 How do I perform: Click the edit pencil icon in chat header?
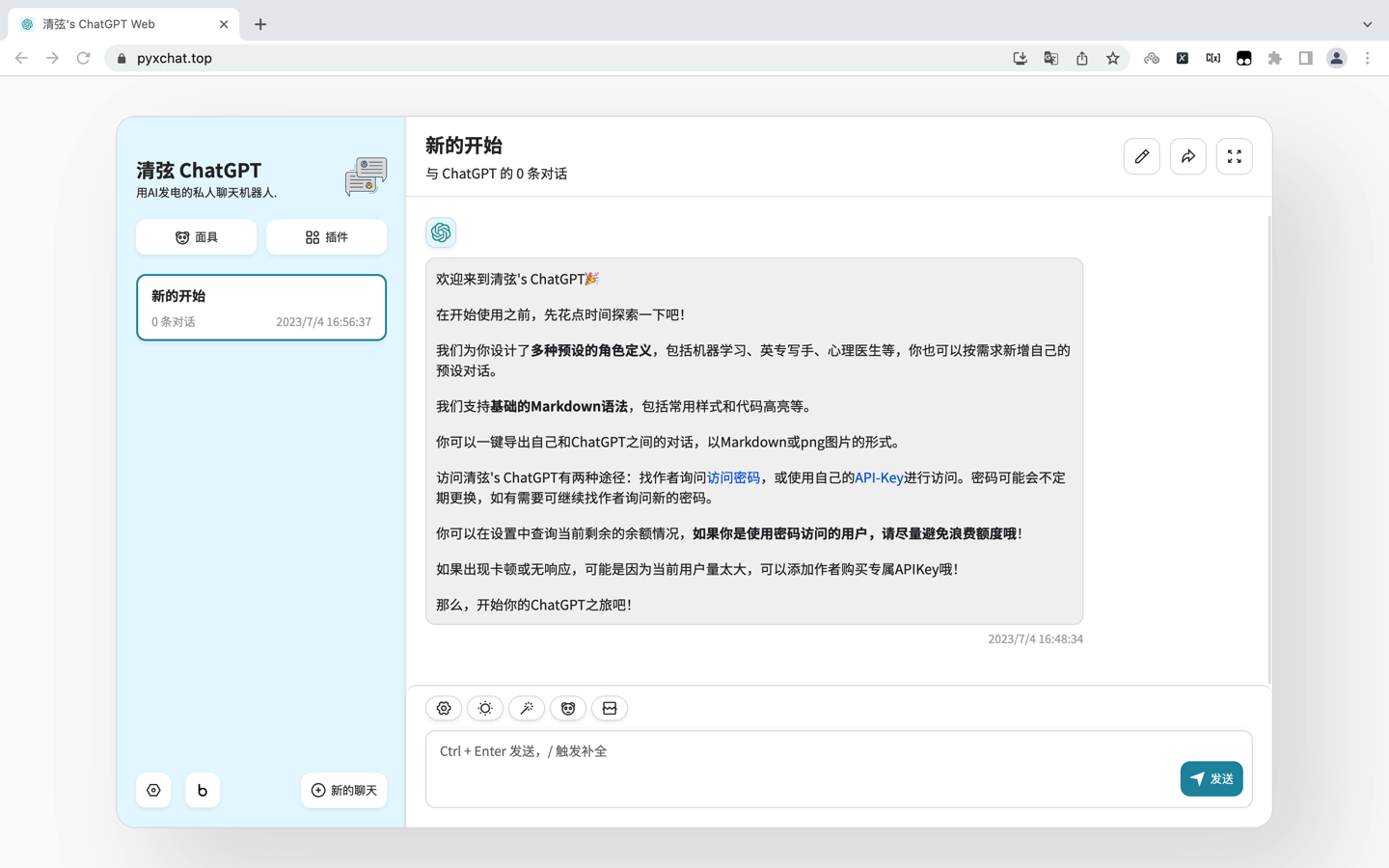[1142, 156]
